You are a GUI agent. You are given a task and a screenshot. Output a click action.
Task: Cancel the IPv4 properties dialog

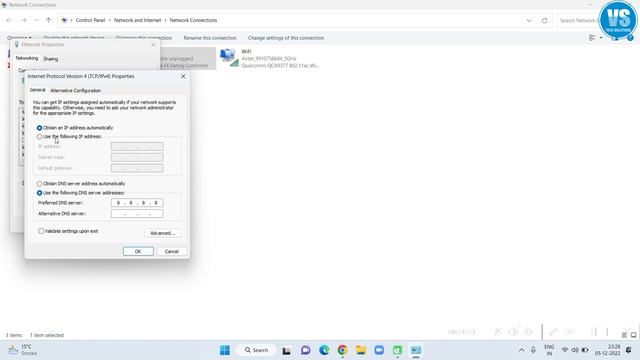coord(172,251)
